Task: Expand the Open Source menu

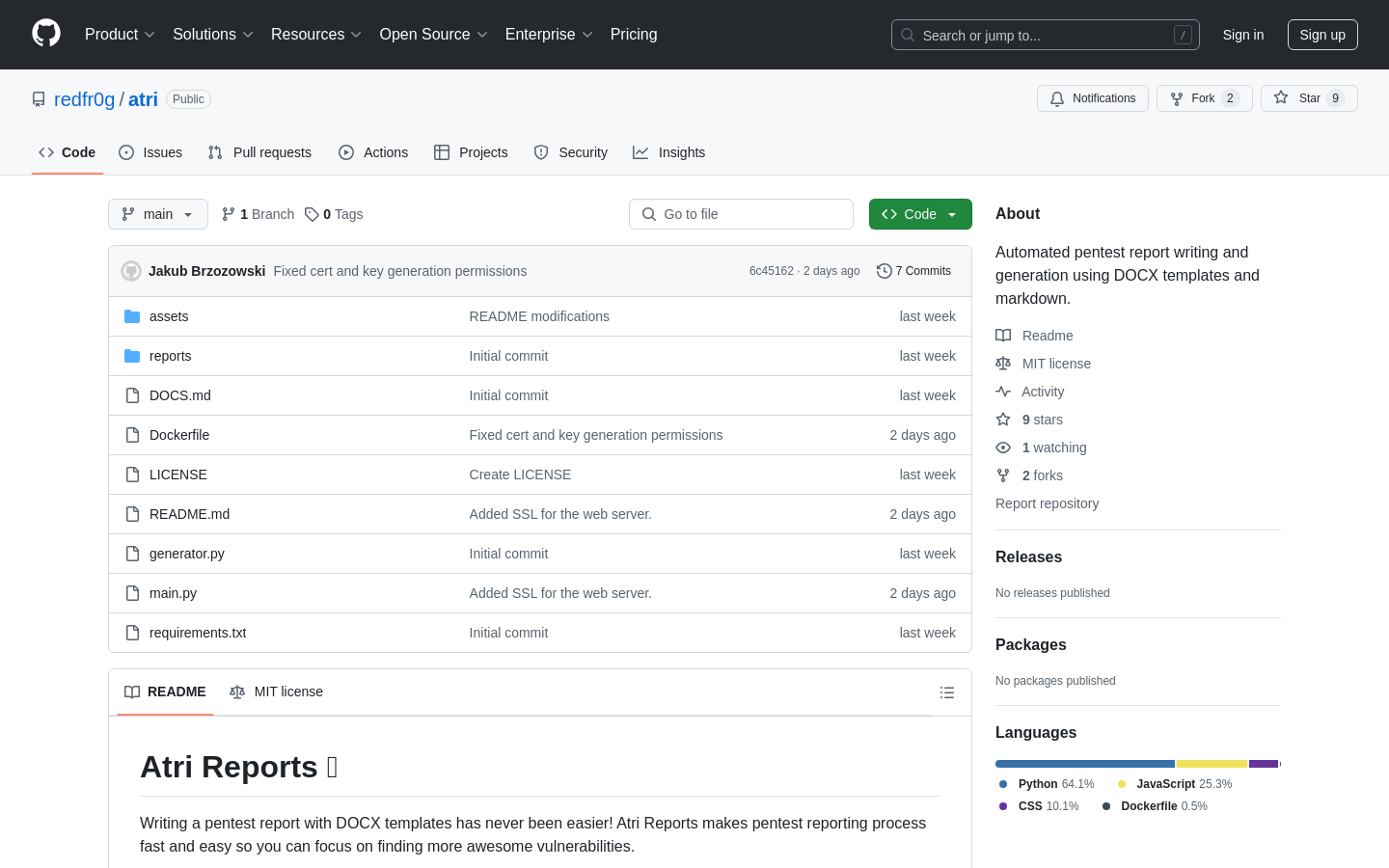Action: click(434, 35)
